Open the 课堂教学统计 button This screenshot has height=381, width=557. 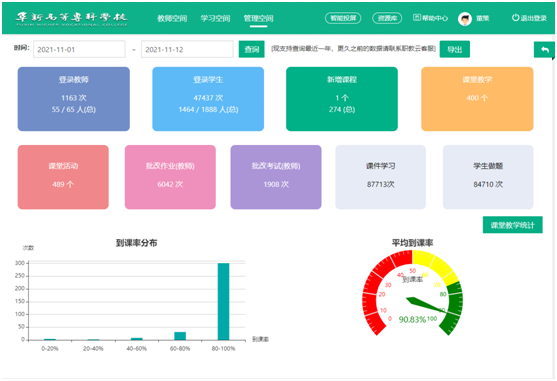513,225
